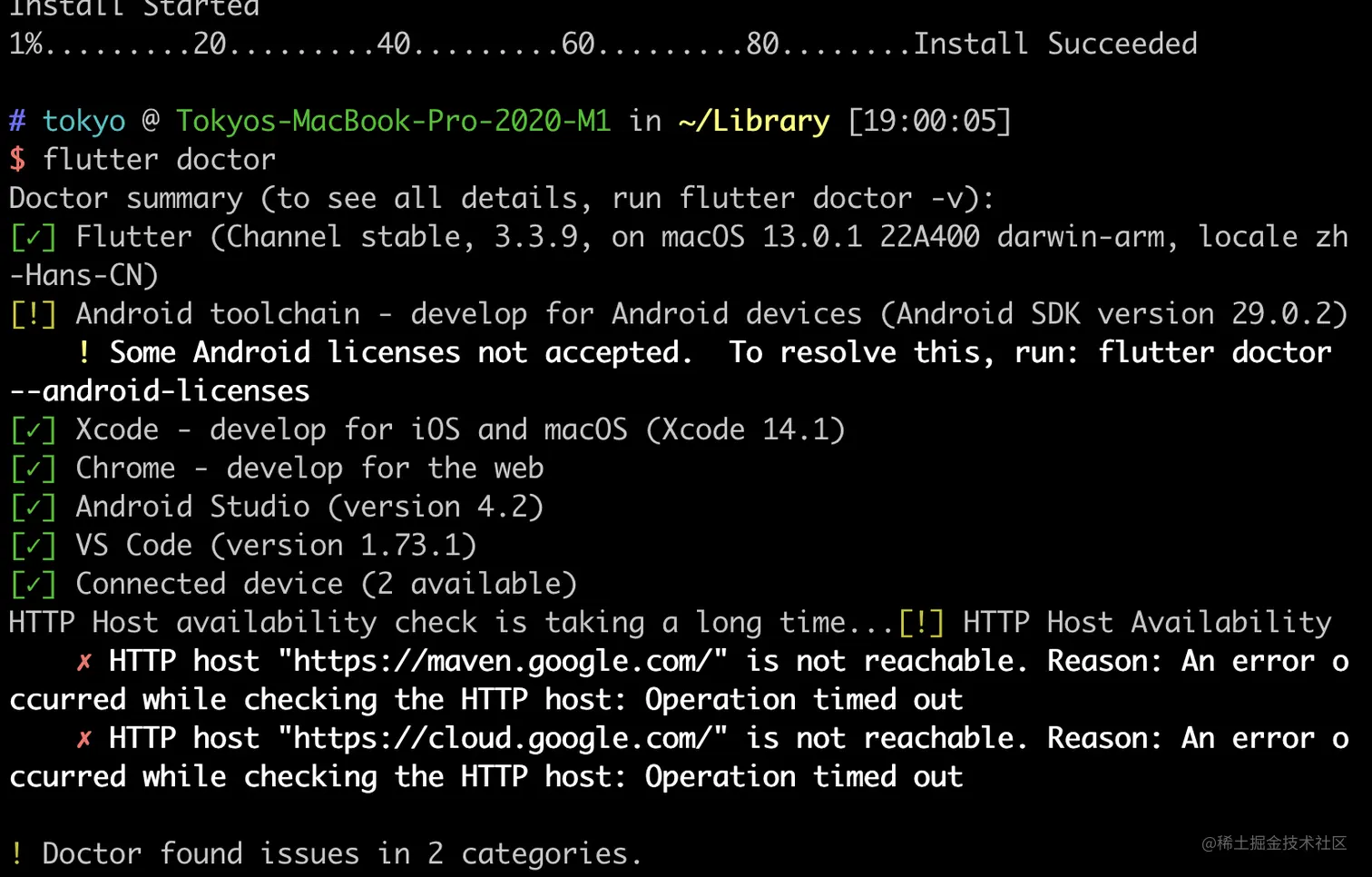
Task: Click the warning marker beside Android toolchain
Action: pos(33,314)
